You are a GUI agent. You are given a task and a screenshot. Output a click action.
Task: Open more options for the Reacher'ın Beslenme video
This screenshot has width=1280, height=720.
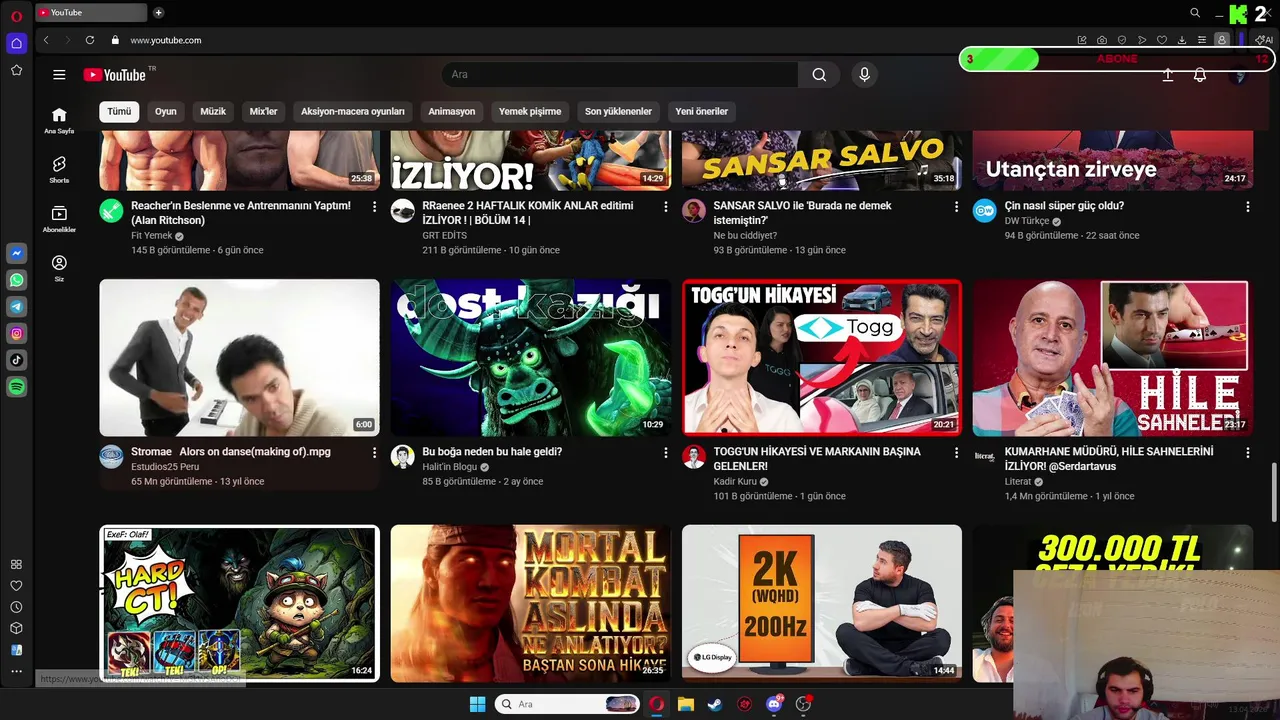point(375,207)
